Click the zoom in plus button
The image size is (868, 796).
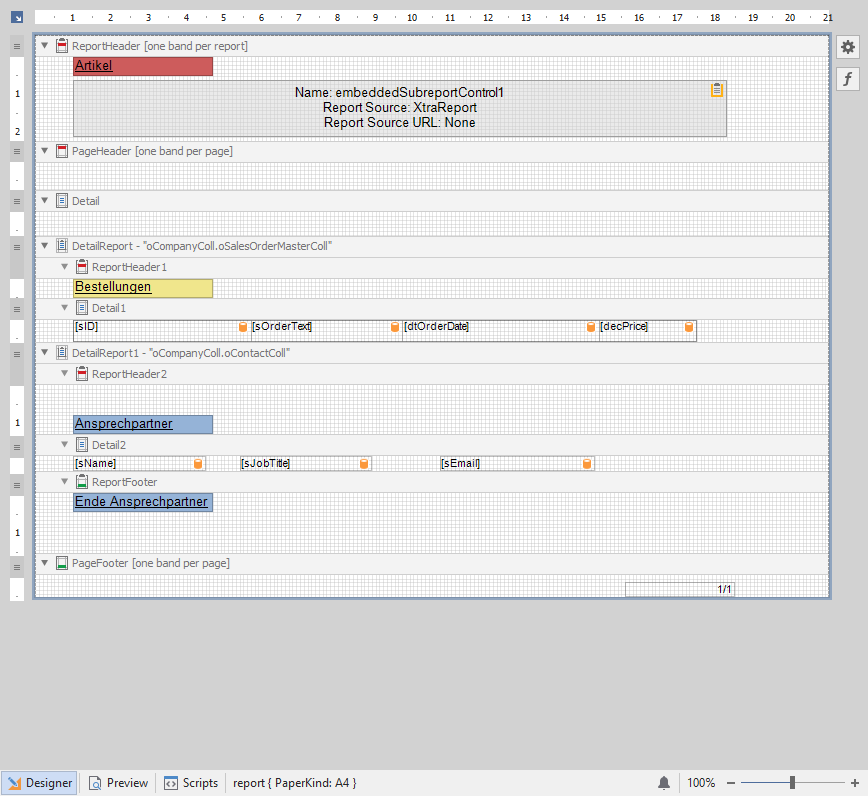click(855, 783)
